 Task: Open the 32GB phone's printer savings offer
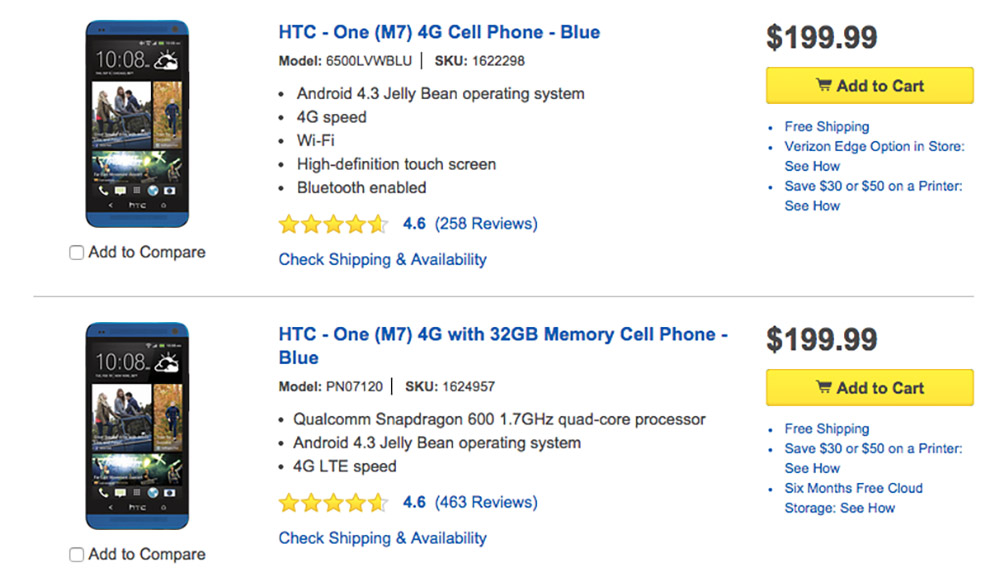[x=873, y=449]
